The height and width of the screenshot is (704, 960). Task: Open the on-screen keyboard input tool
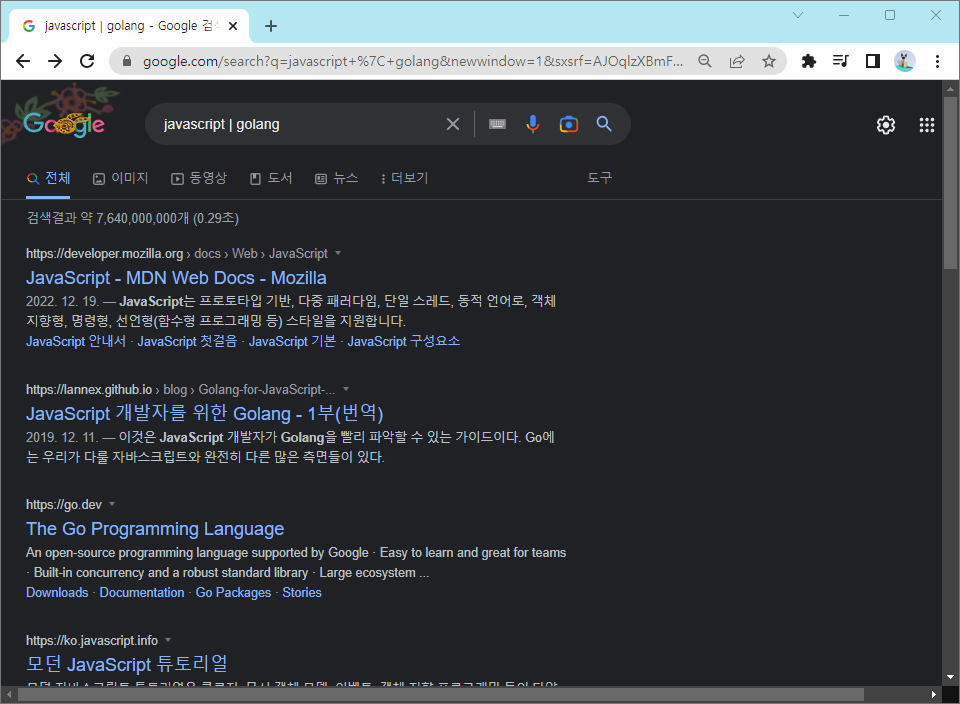tap(497, 124)
